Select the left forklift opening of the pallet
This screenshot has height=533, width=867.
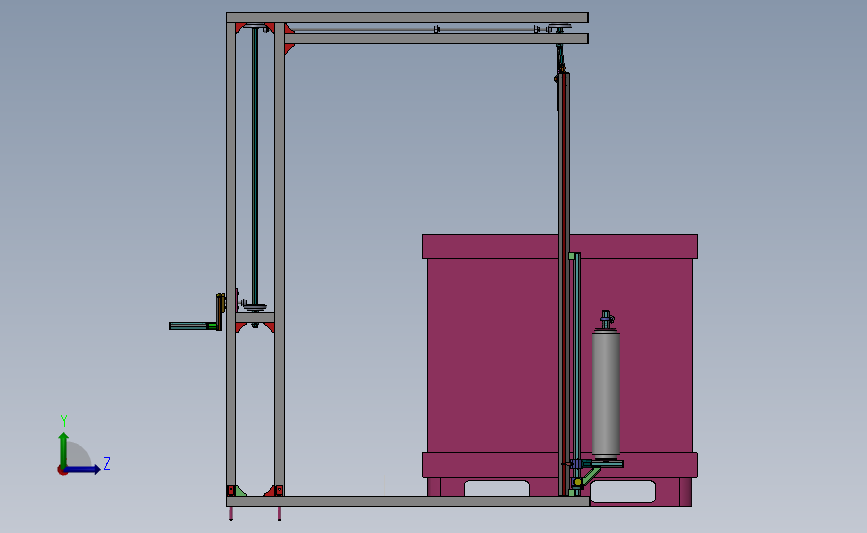497,488
